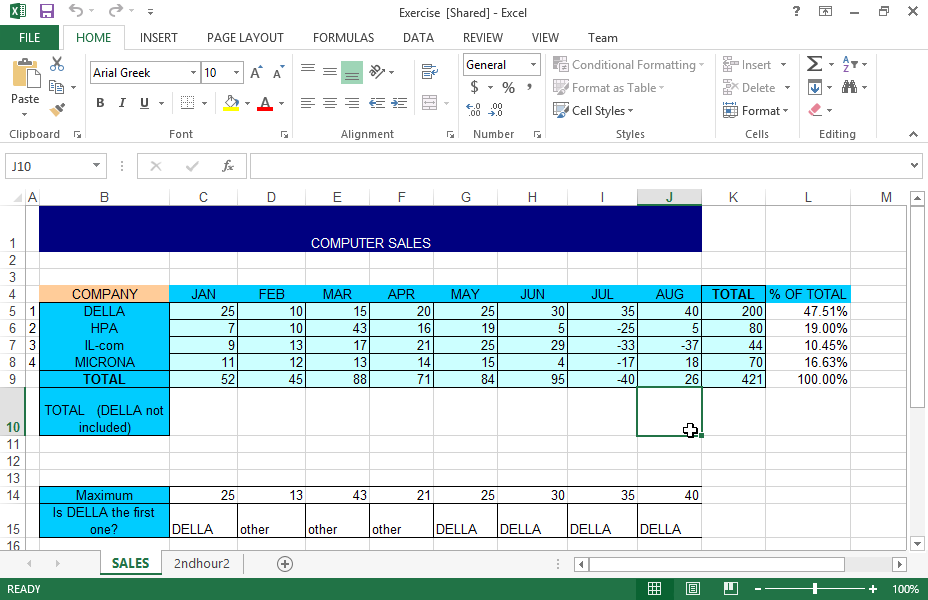Click the Conditional Formatting button
This screenshot has height=600, width=928.
click(628, 65)
